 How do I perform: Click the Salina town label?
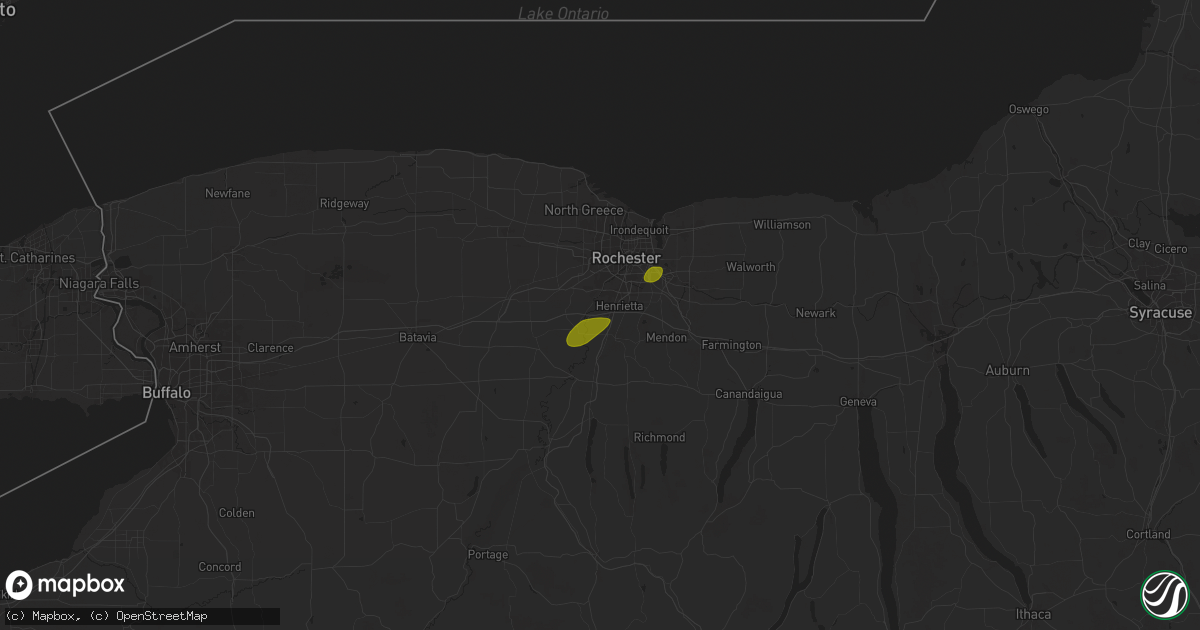tap(1150, 285)
